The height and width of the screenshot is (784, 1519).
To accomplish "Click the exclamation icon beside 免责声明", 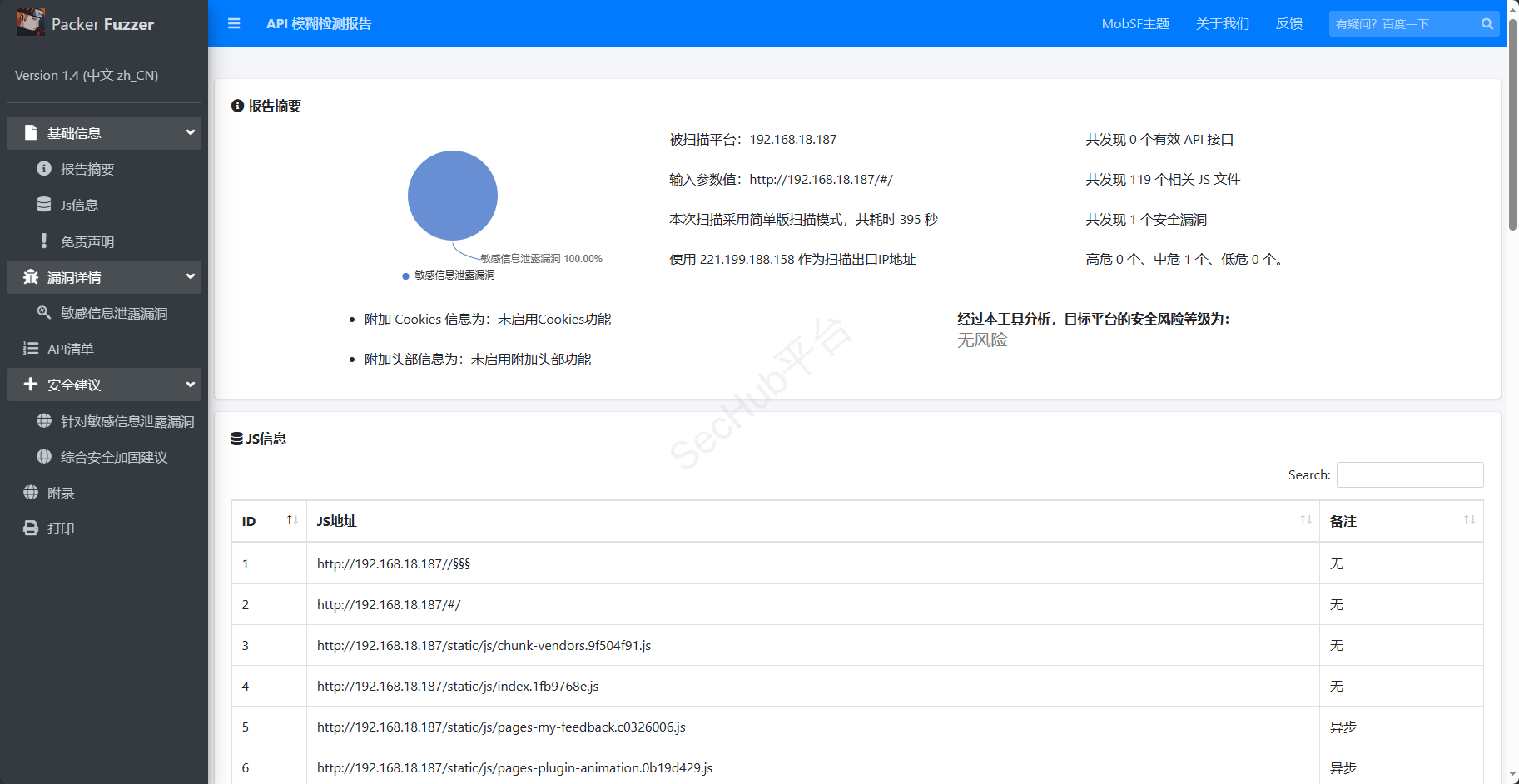I will point(44,241).
